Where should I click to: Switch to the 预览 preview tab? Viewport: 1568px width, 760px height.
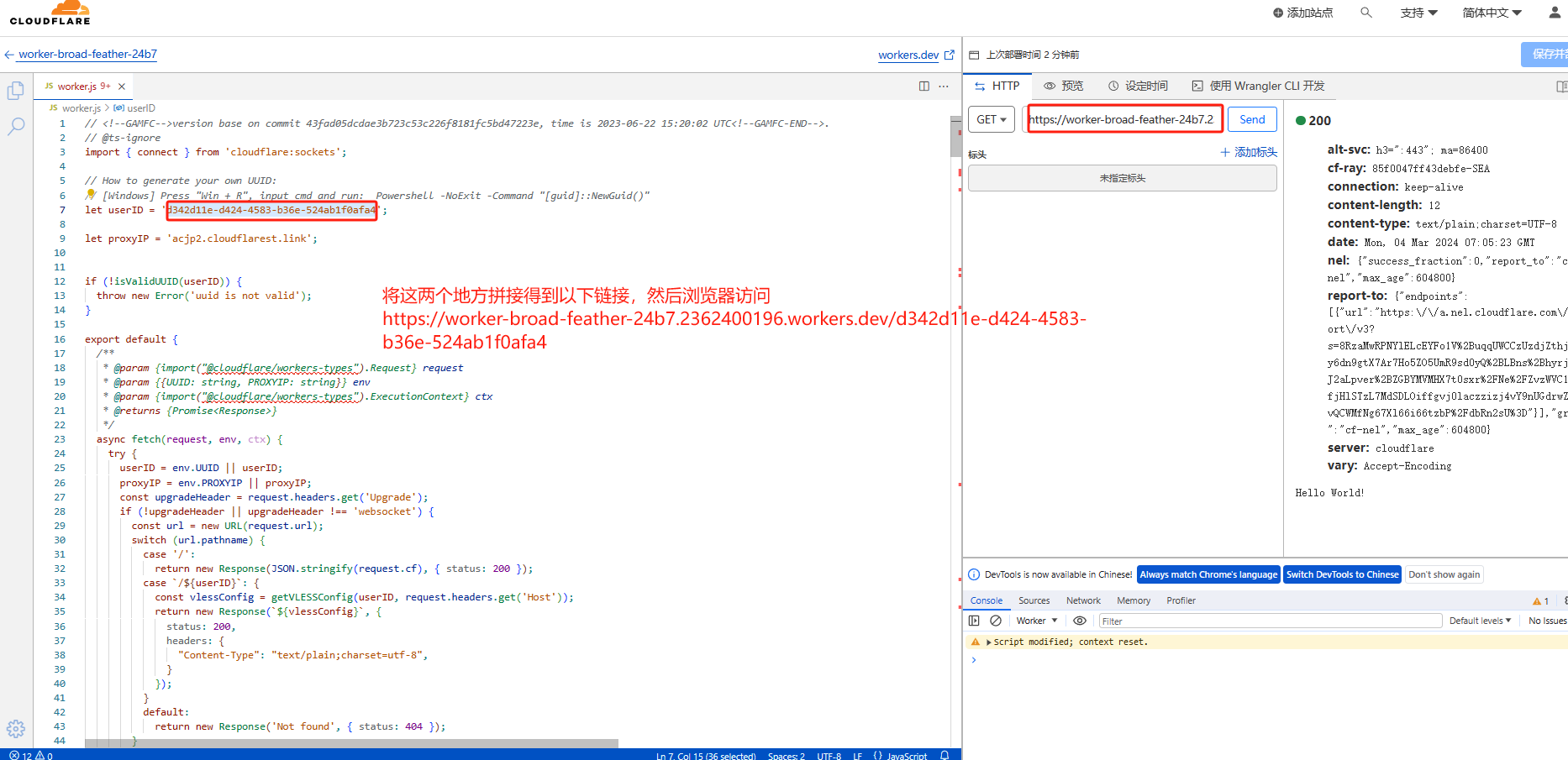pos(1064,86)
